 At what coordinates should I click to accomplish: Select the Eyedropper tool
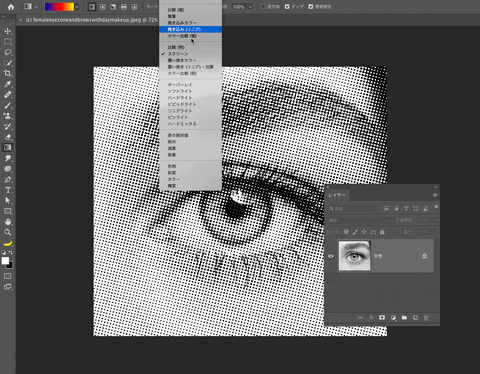point(8,84)
